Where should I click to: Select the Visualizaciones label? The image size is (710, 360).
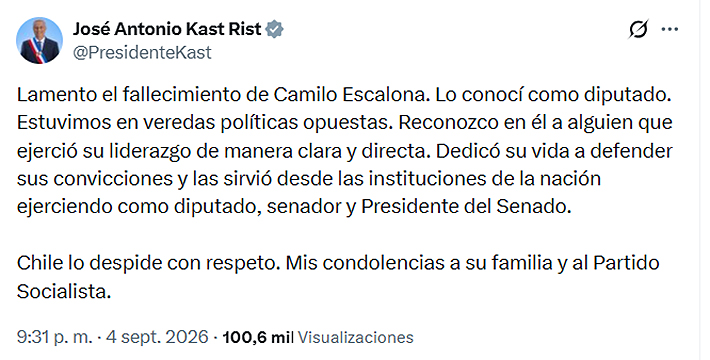point(355,337)
